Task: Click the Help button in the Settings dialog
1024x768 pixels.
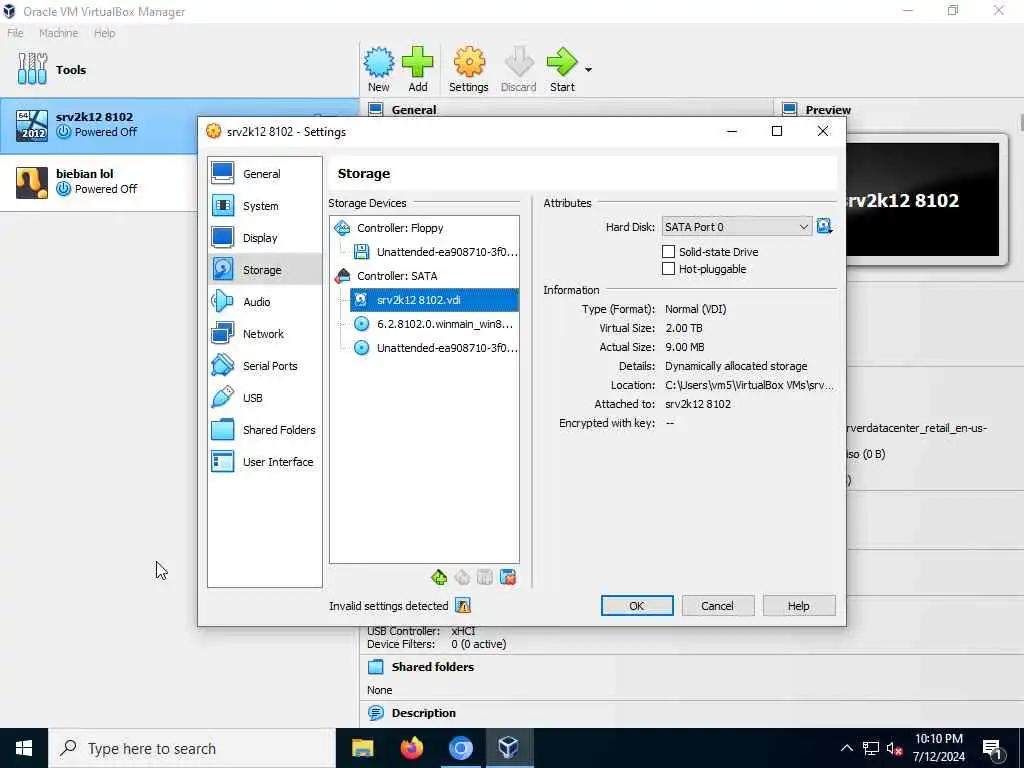Action: tap(799, 606)
